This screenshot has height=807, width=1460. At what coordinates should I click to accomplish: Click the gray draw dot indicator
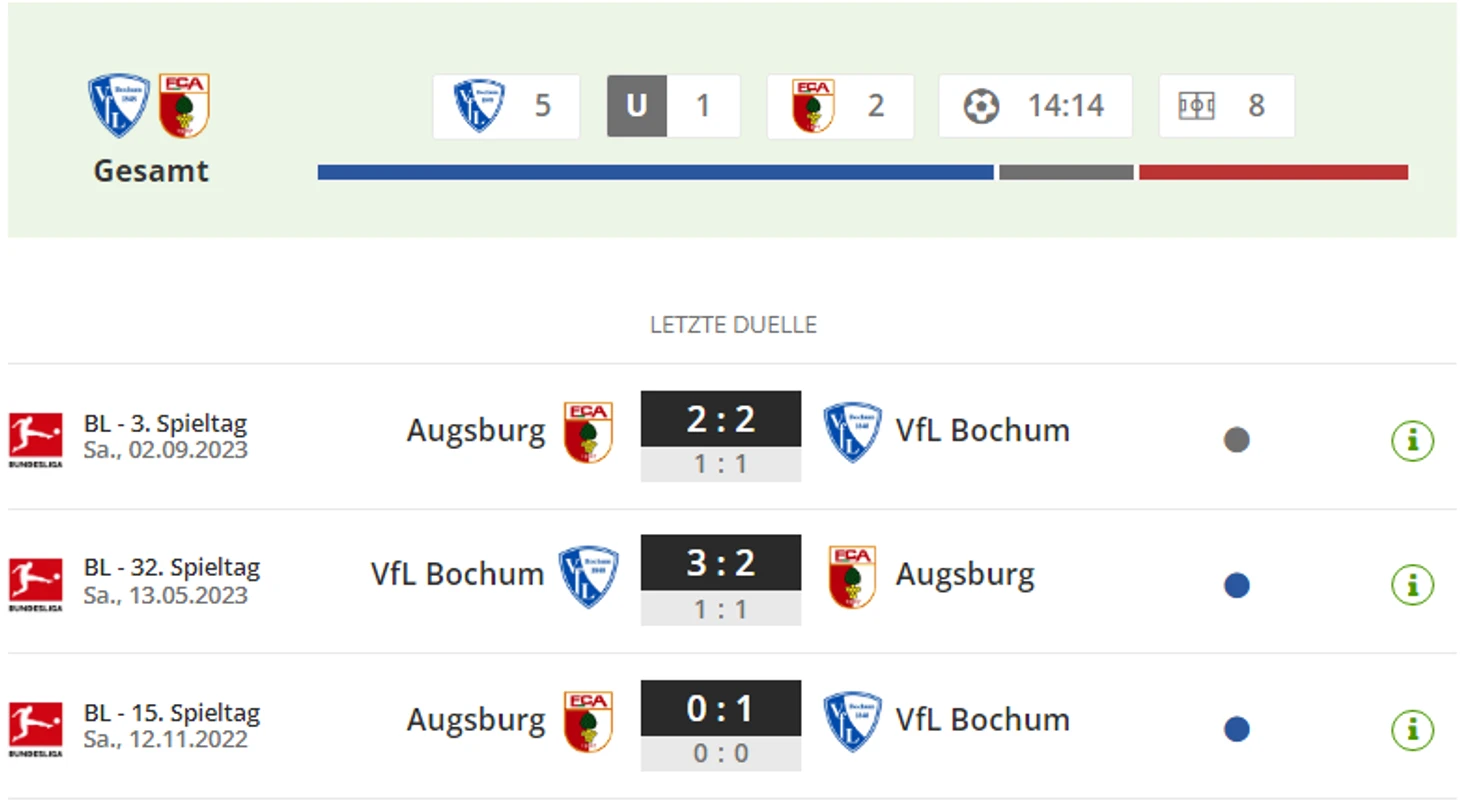(x=1236, y=440)
